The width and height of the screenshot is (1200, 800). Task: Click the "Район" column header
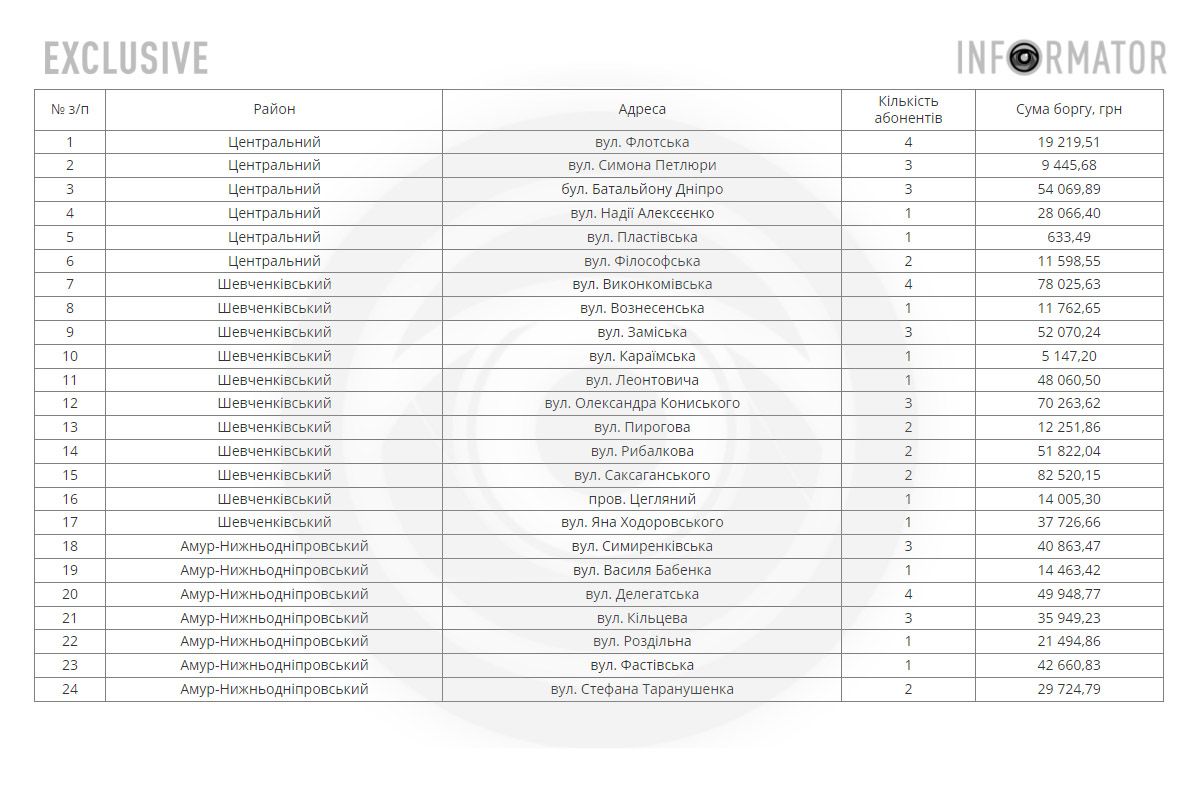click(x=274, y=109)
